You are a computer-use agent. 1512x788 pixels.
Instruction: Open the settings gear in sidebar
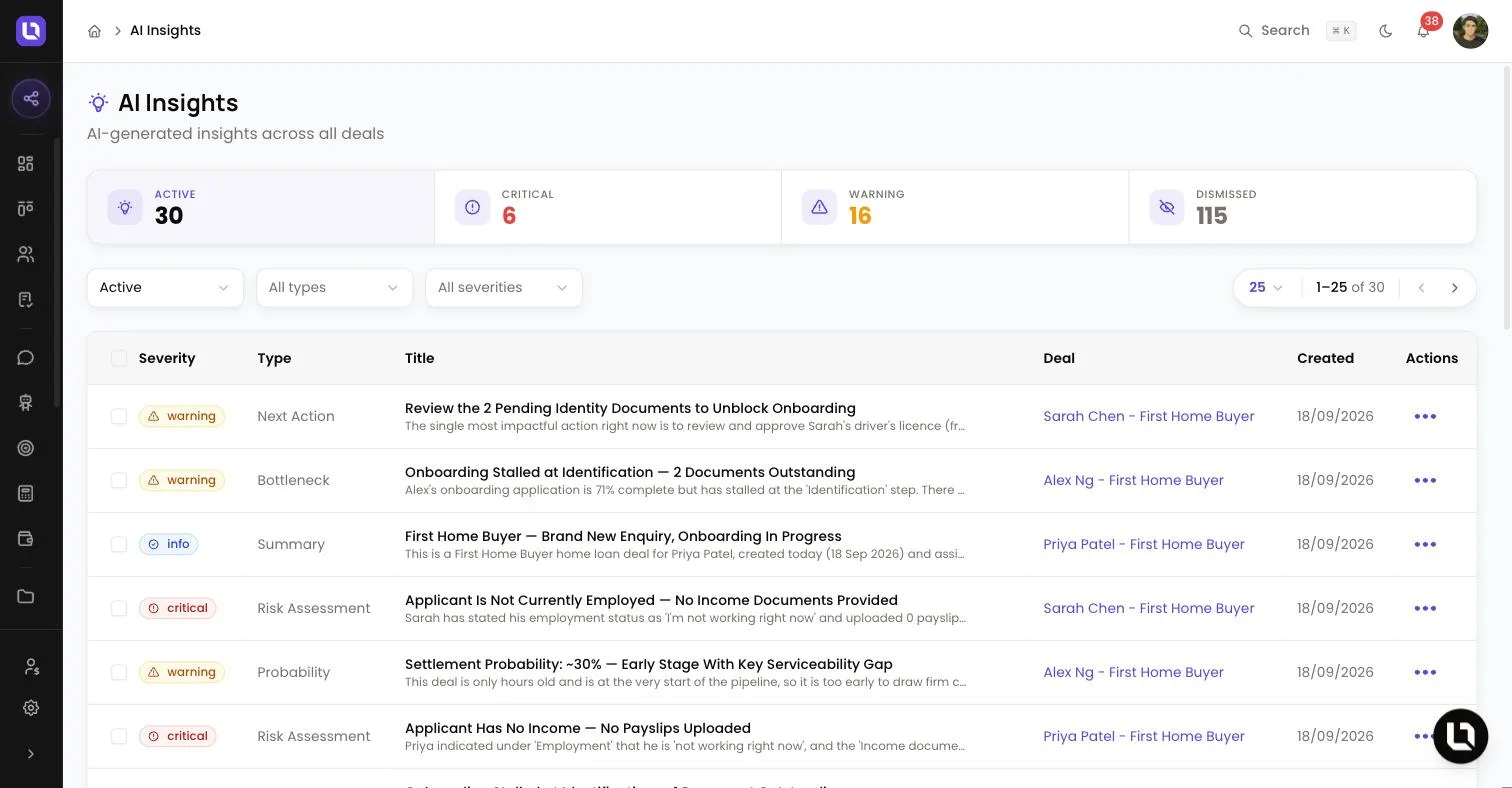click(31, 708)
